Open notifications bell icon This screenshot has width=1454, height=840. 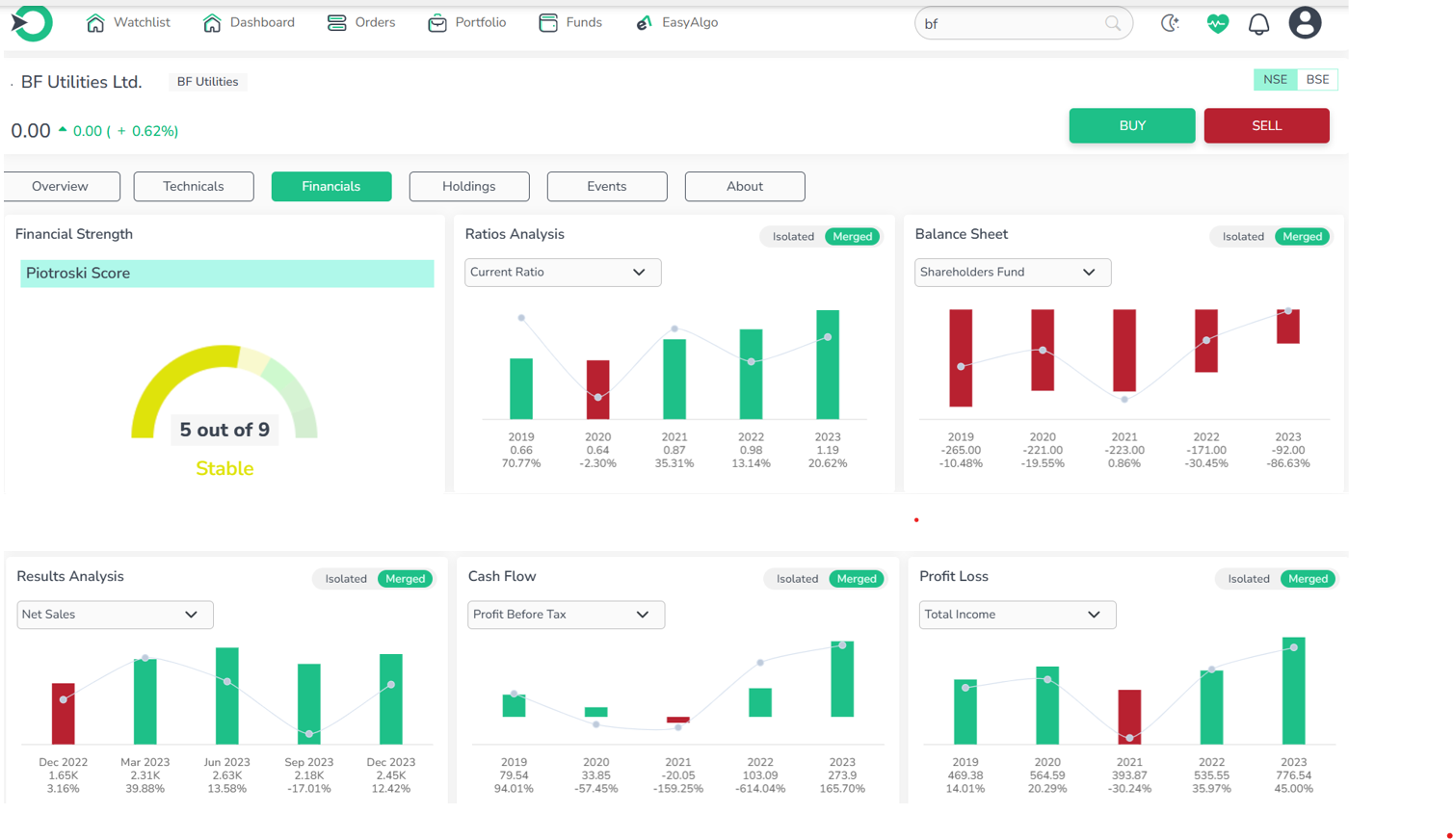click(1258, 24)
